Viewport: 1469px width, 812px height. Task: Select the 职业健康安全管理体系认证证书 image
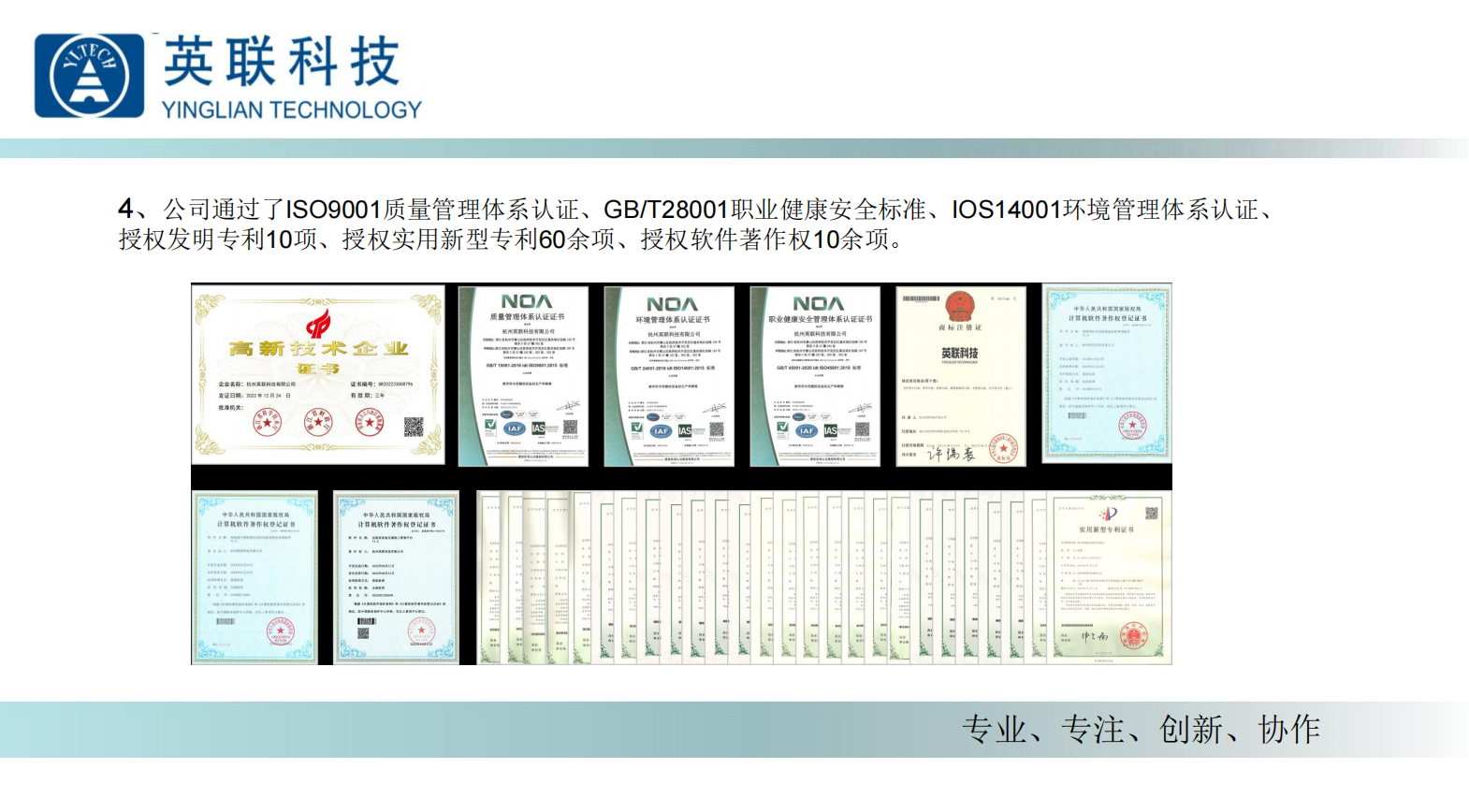click(816, 376)
